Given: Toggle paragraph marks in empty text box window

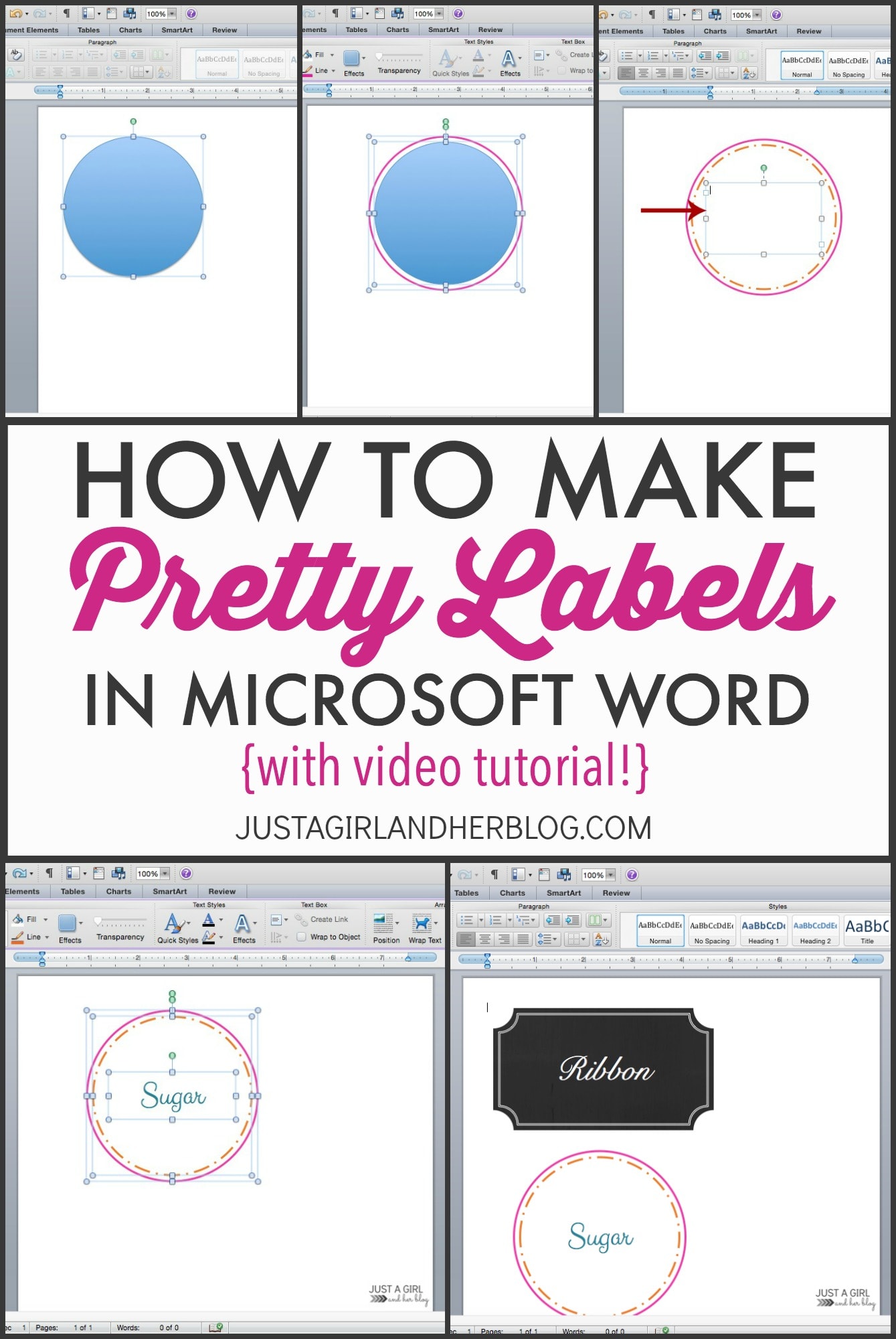Looking at the screenshot, I should [652, 15].
